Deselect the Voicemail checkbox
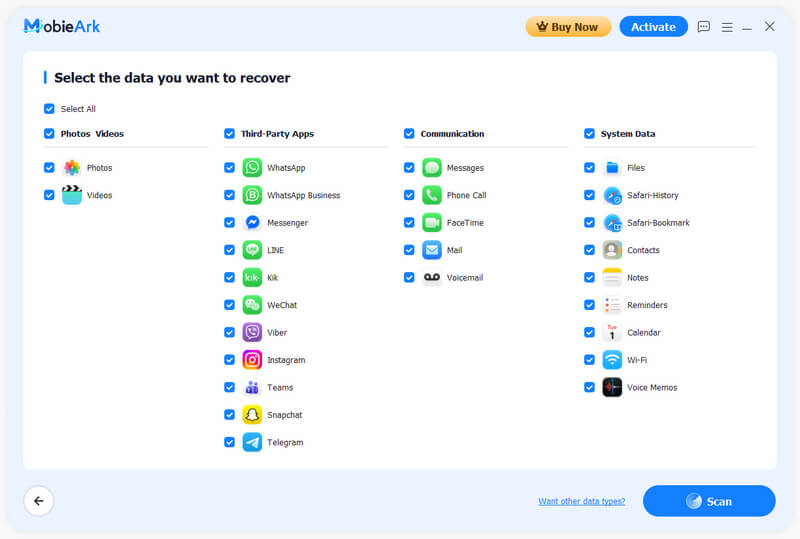 [x=409, y=278]
